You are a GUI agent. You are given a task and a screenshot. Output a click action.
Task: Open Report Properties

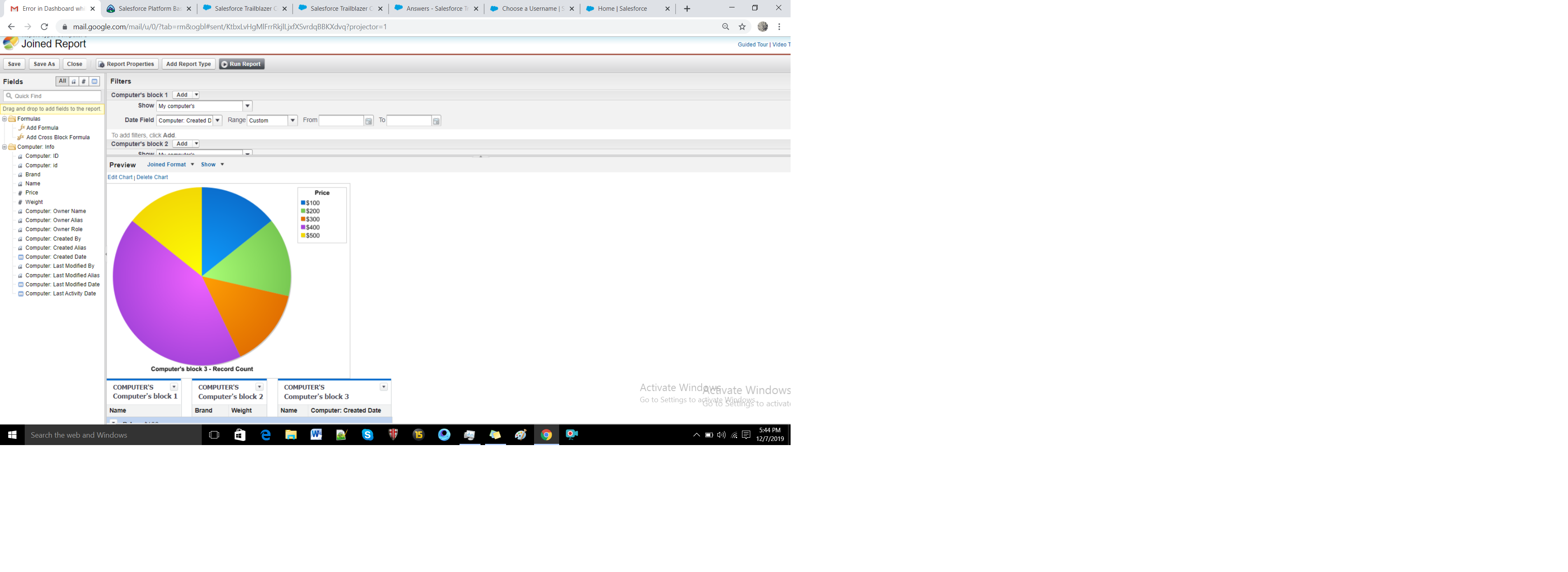[x=126, y=64]
